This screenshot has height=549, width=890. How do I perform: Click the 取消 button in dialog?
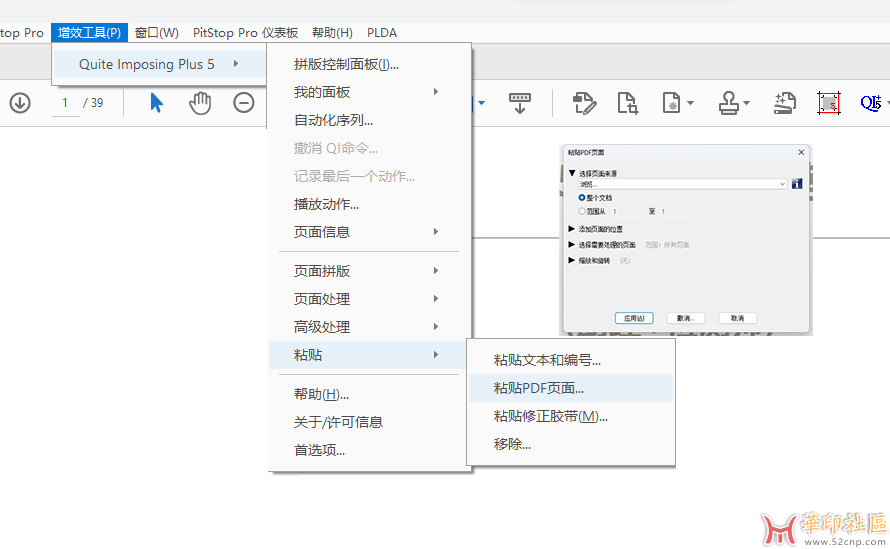(737, 318)
